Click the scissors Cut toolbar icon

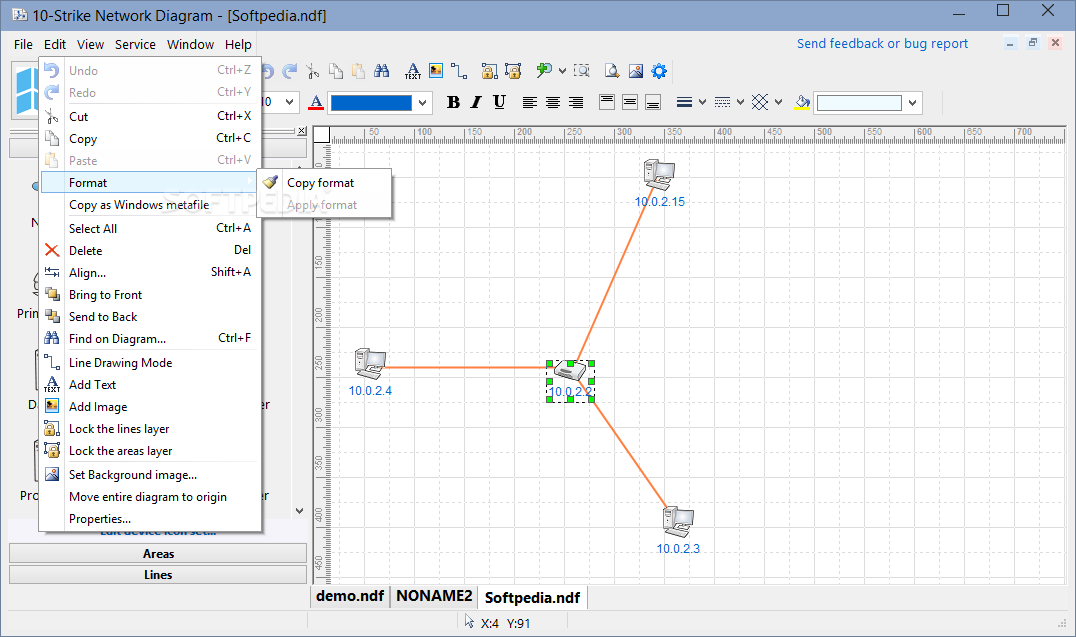click(313, 71)
